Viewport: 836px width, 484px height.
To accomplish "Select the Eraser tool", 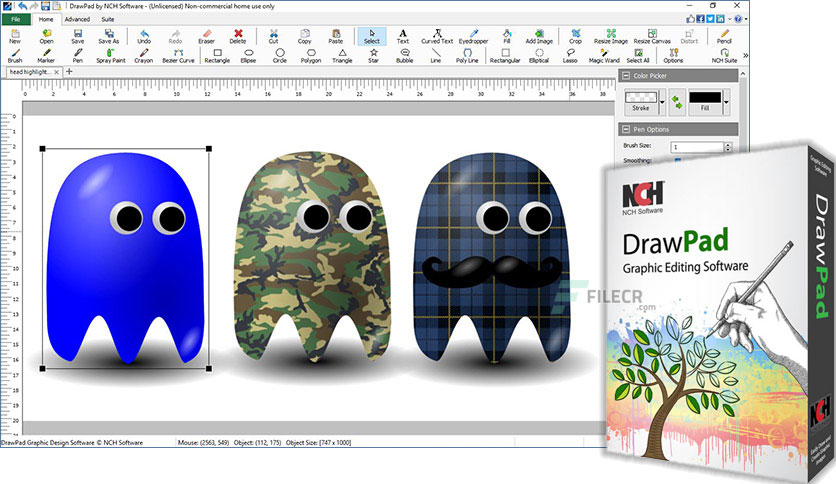I will [206, 36].
